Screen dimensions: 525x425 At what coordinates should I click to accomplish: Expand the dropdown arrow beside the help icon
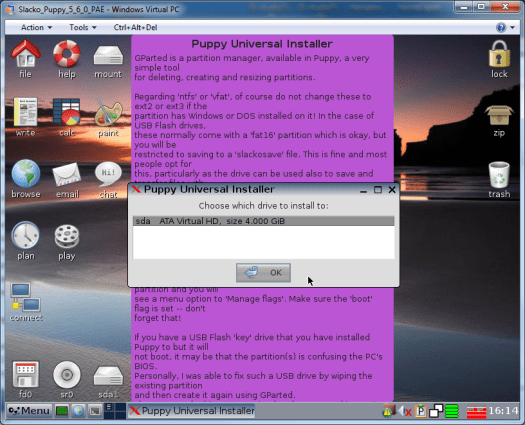coord(513,28)
